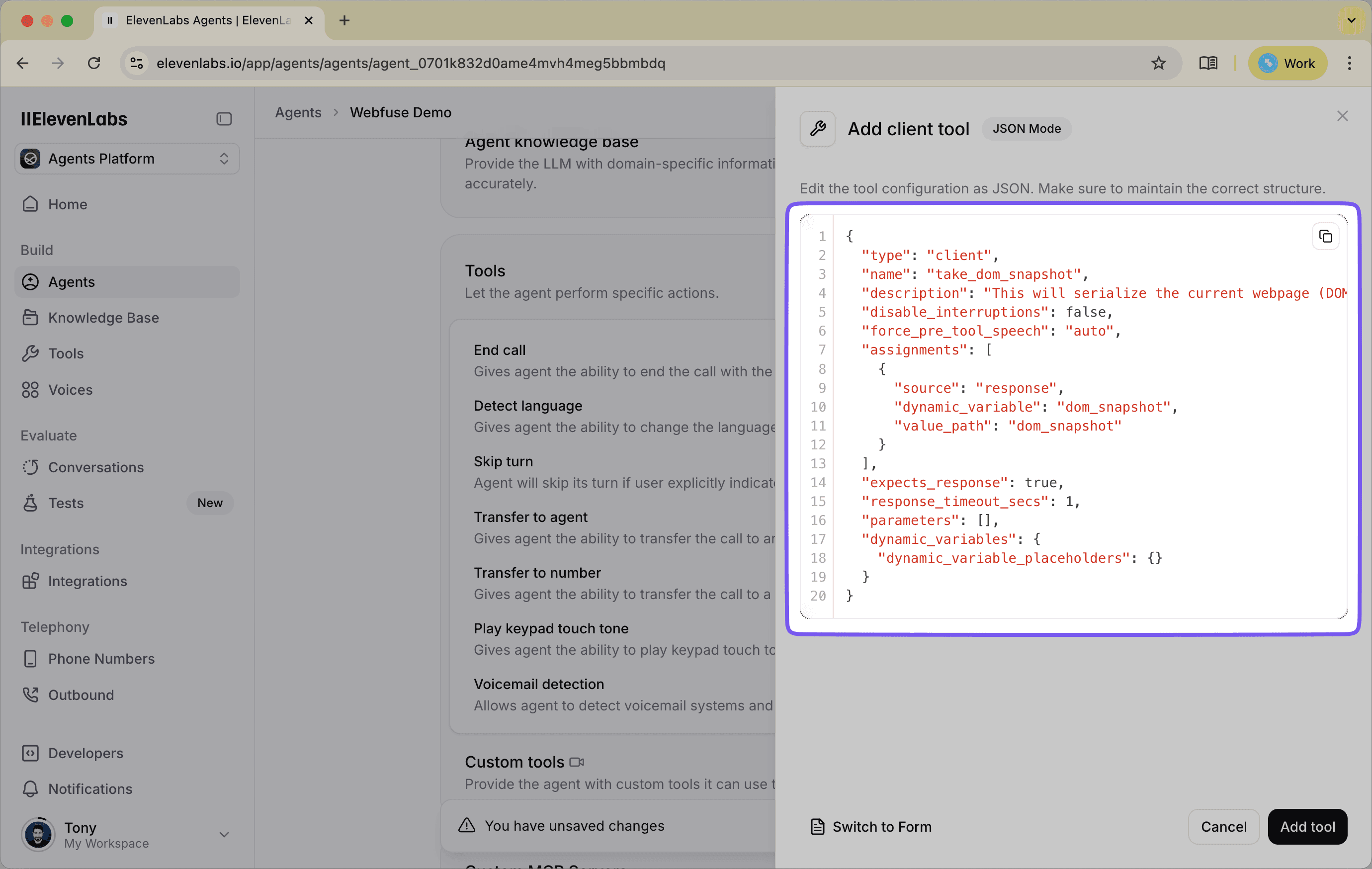Image resolution: width=1372 pixels, height=869 pixels.
Task: Select the Work profile avatar in Chrome
Action: tap(1287, 63)
